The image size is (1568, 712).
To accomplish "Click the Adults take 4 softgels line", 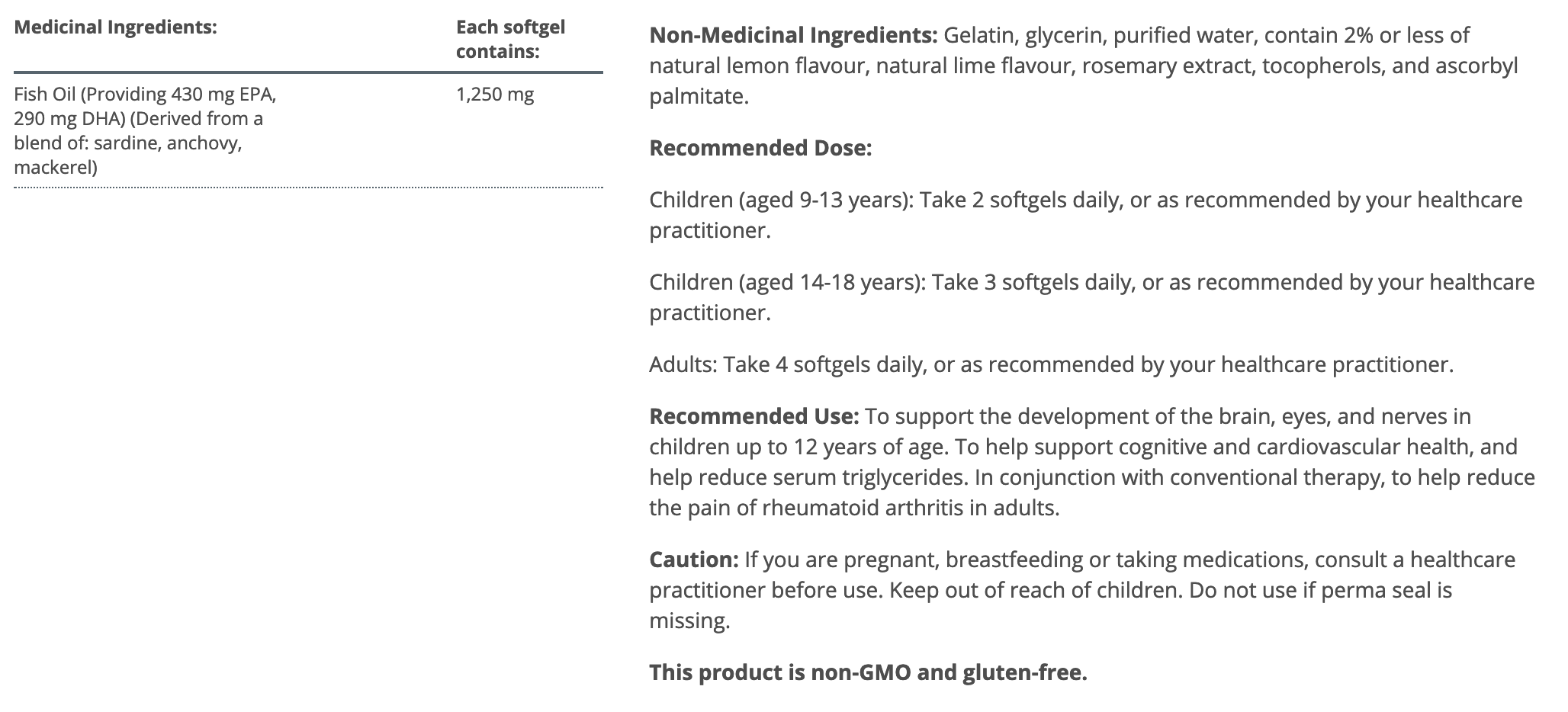I will [x=1051, y=364].
